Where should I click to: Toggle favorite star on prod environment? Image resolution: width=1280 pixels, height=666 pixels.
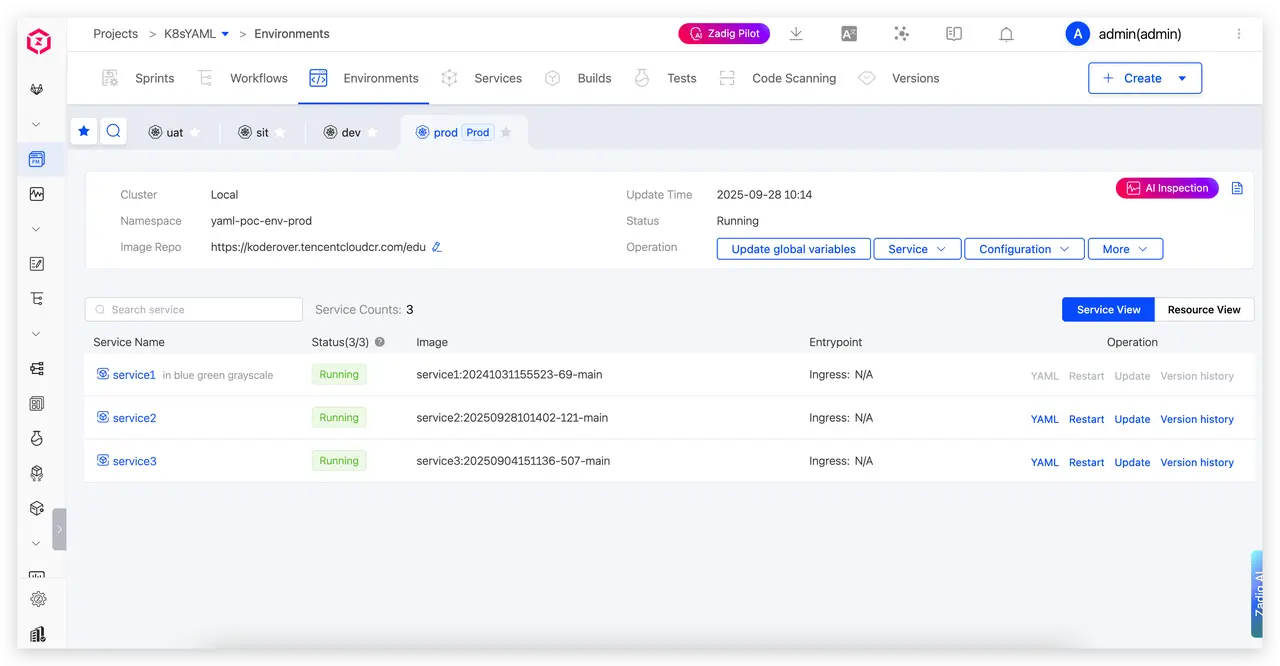(x=506, y=132)
